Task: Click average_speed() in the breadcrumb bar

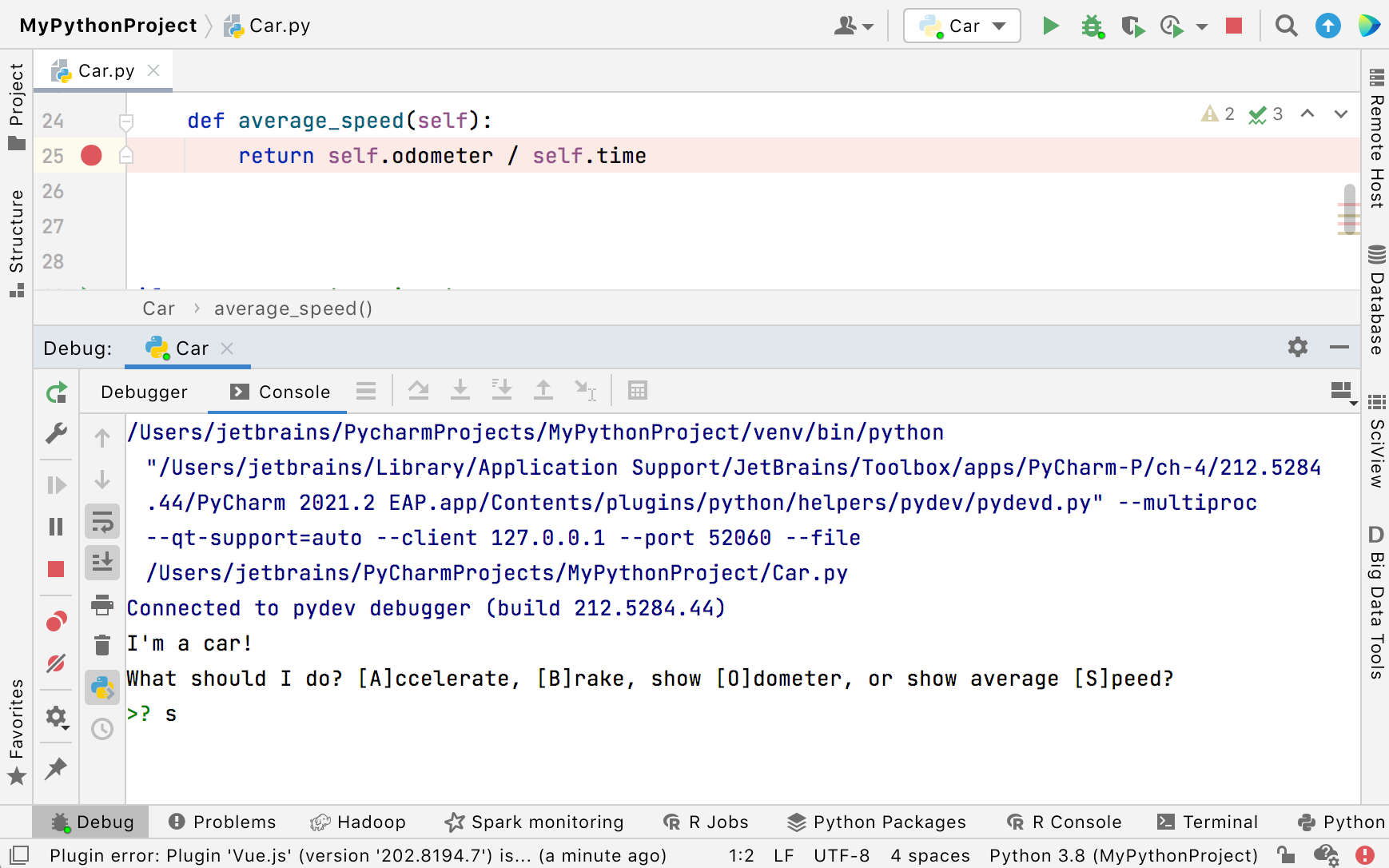Action: (x=293, y=308)
